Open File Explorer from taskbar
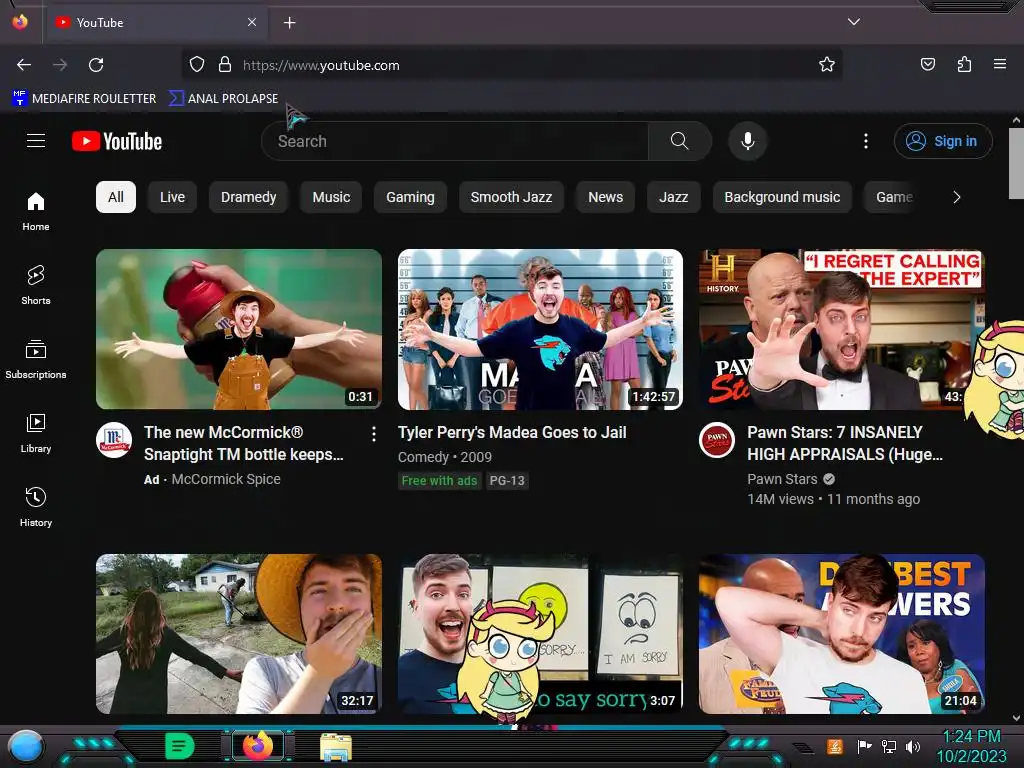 (336, 747)
